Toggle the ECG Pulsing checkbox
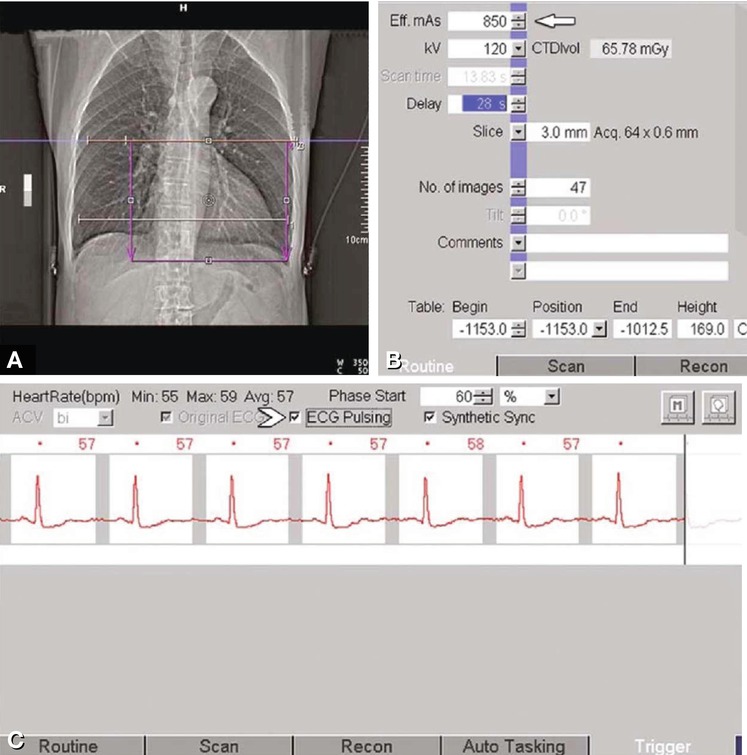Image resolution: width=747 pixels, height=755 pixels. tap(295, 417)
